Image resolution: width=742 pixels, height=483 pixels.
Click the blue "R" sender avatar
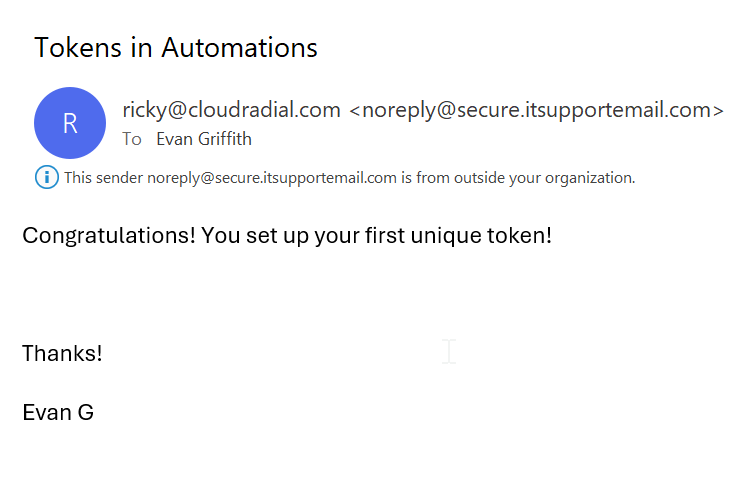coord(70,123)
